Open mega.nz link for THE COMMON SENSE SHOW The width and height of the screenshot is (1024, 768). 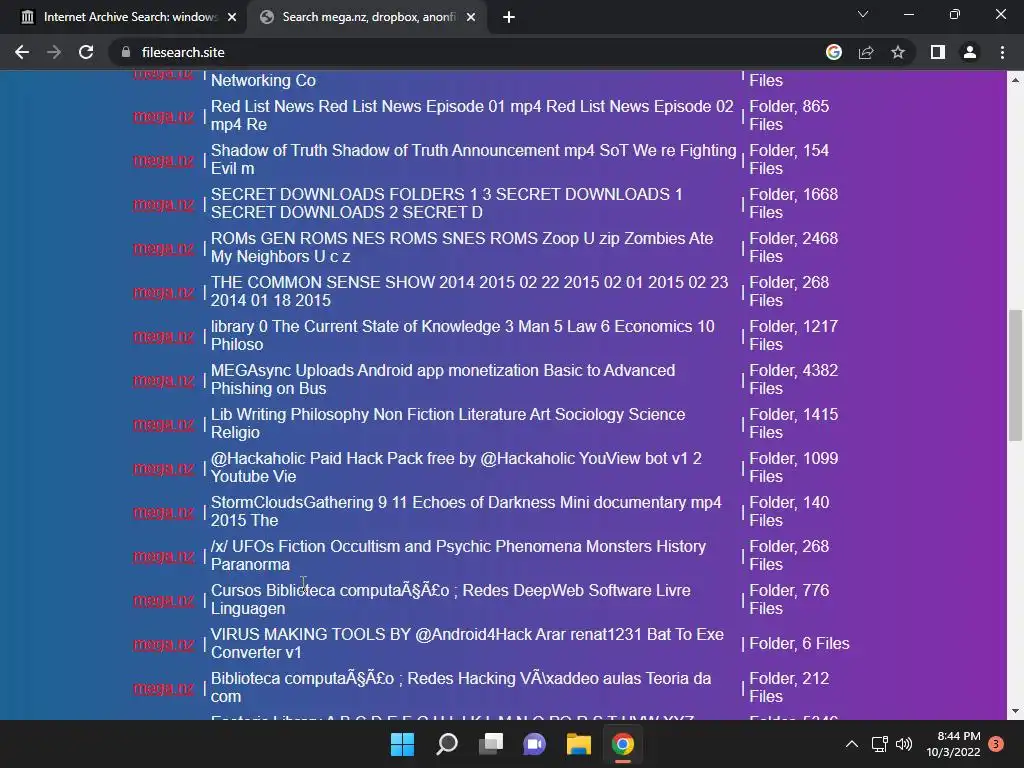pyautogui.click(x=164, y=292)
